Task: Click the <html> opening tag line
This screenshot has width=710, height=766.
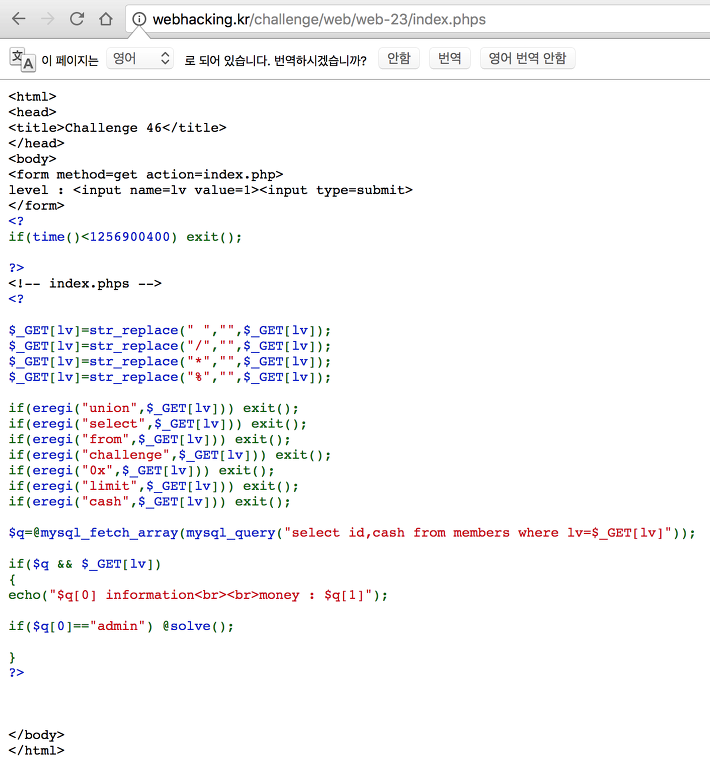Action: [x=32, y=97]
